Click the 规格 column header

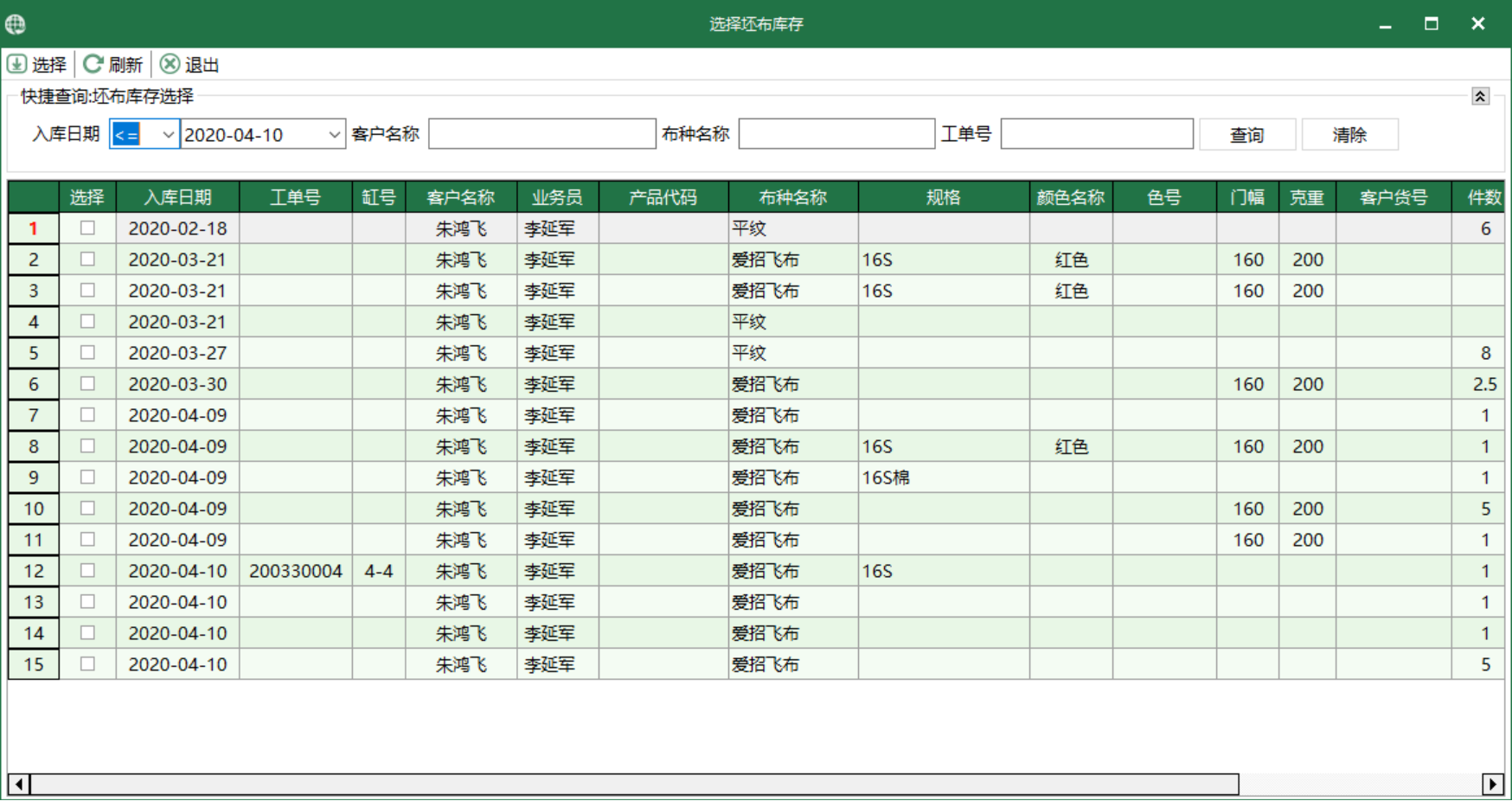point(944,197)
